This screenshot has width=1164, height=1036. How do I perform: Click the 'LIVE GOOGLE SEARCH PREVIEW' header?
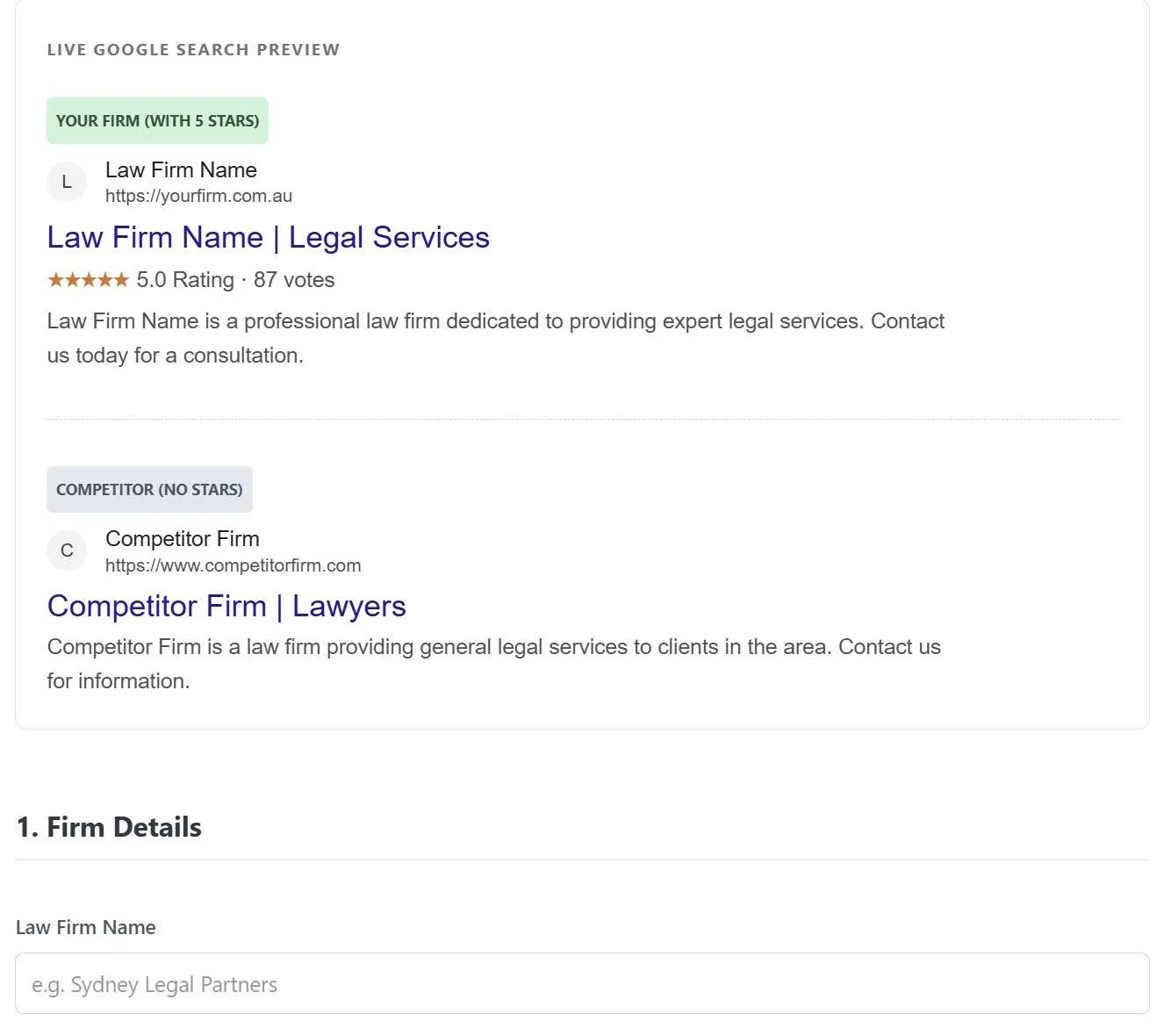click(x=193, y=50)
